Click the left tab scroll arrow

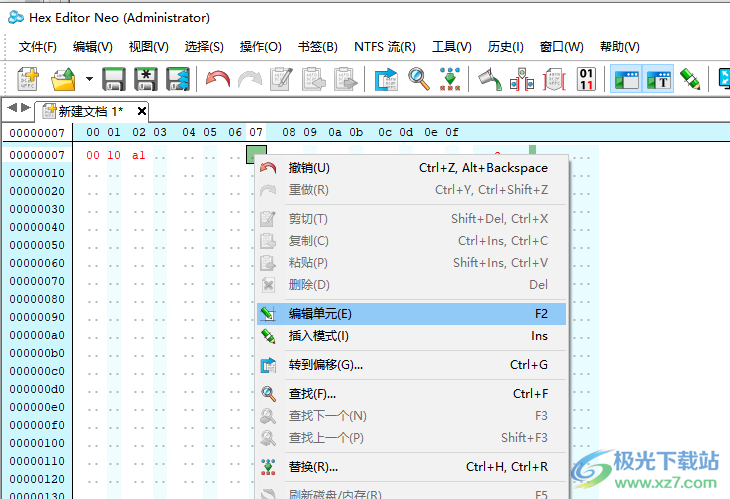12,108
